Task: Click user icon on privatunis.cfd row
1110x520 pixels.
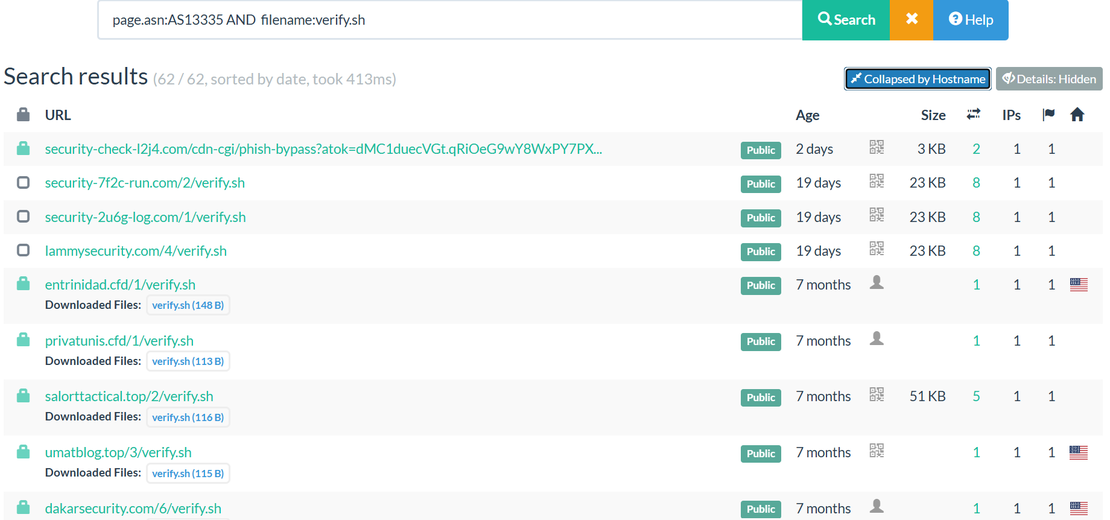Action: pos(876,339)
